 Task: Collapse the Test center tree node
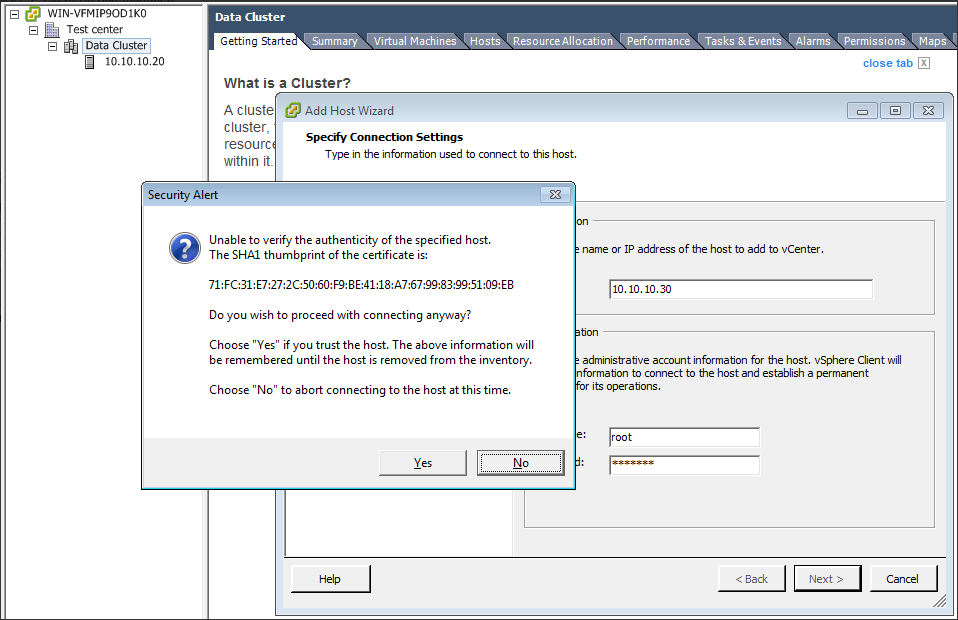pyautogui.click(x=34, y=30)
